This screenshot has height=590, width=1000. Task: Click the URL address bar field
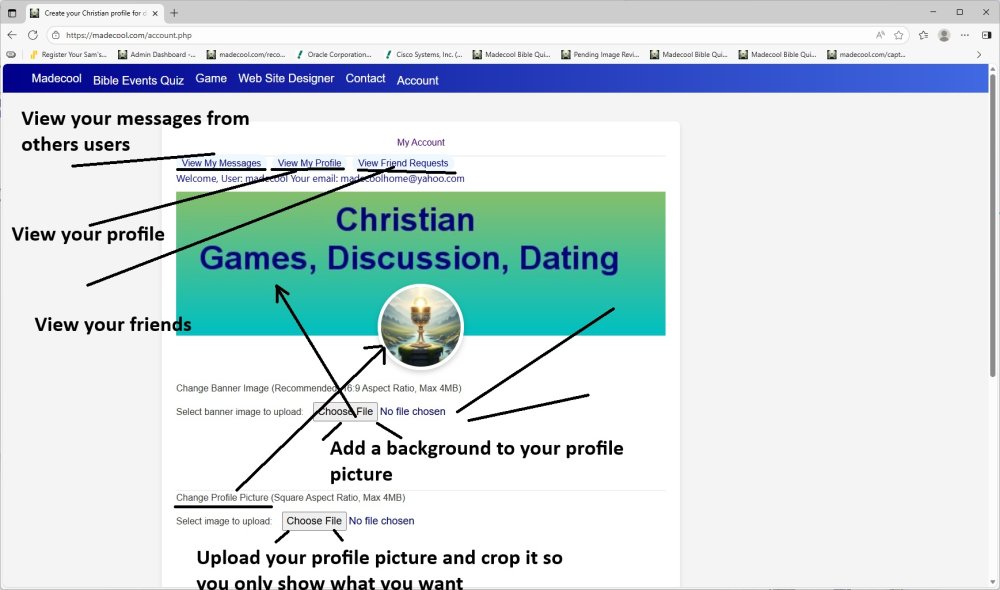pyautogui.click(x=450, y=34)
